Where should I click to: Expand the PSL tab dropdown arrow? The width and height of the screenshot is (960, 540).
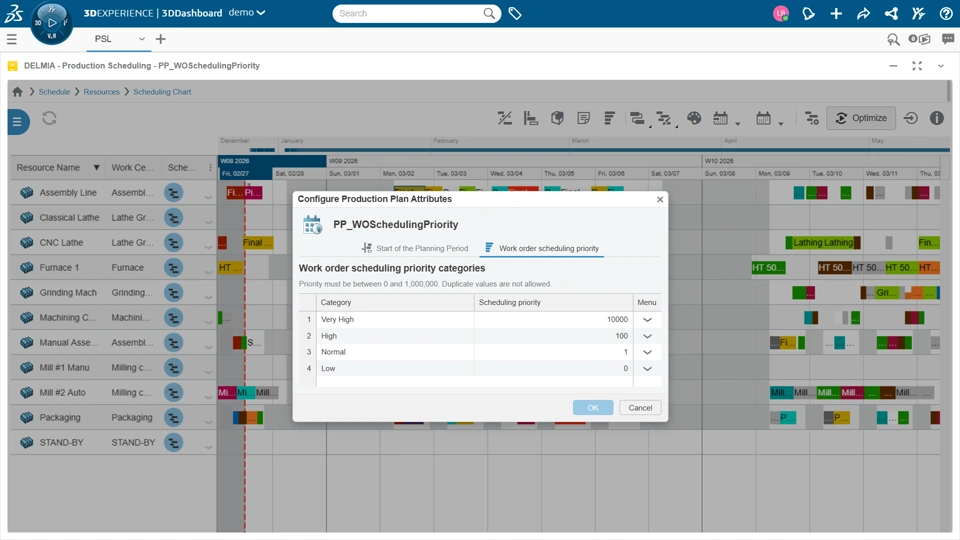[x=141, y=39]
